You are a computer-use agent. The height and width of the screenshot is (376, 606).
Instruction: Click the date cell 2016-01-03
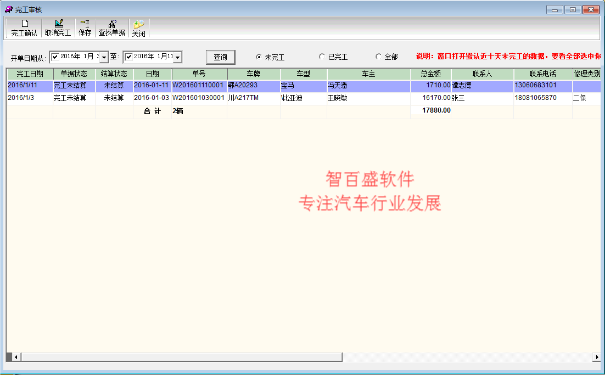152,98
